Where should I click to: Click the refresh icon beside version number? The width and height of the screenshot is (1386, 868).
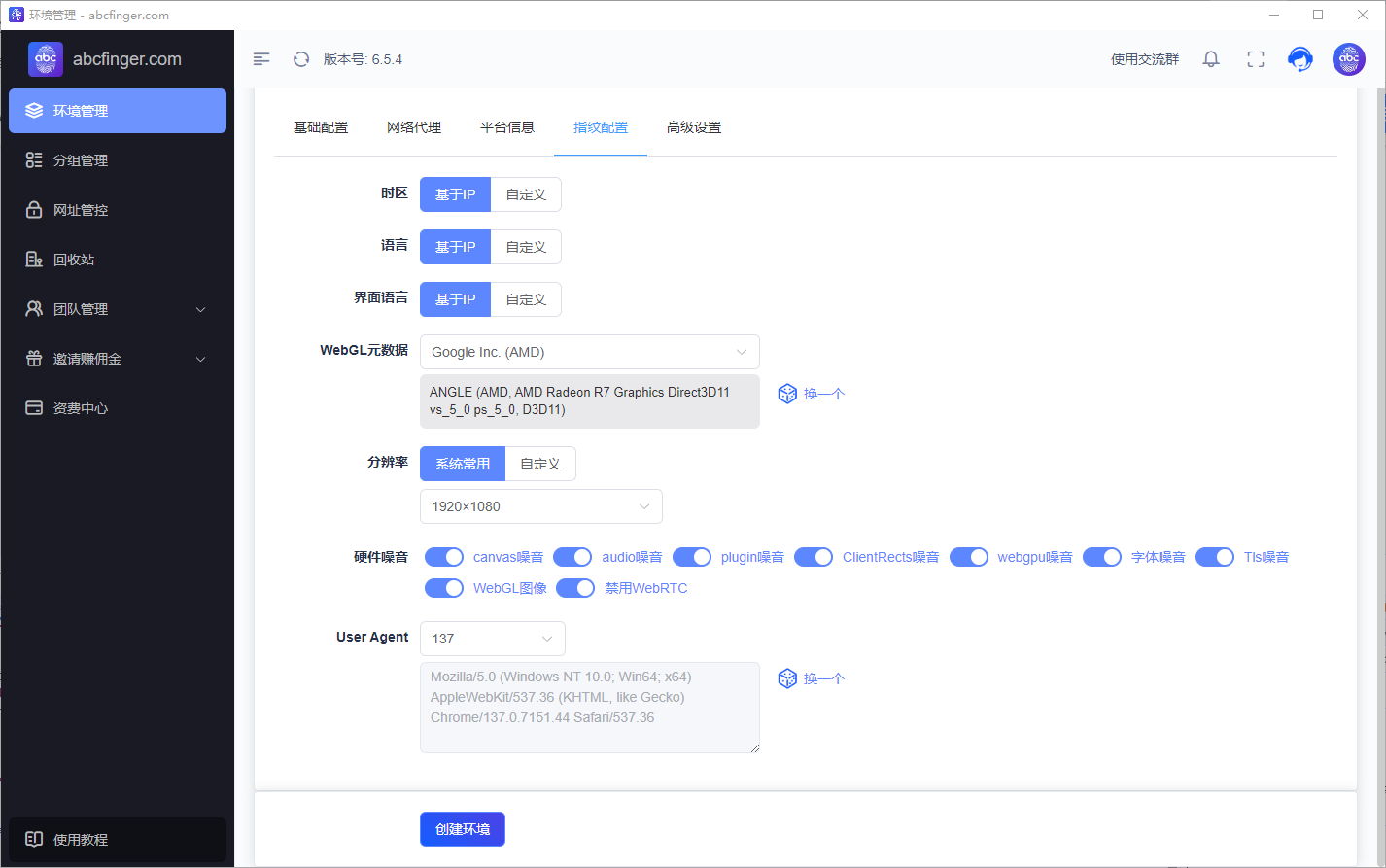click(301, 59)
